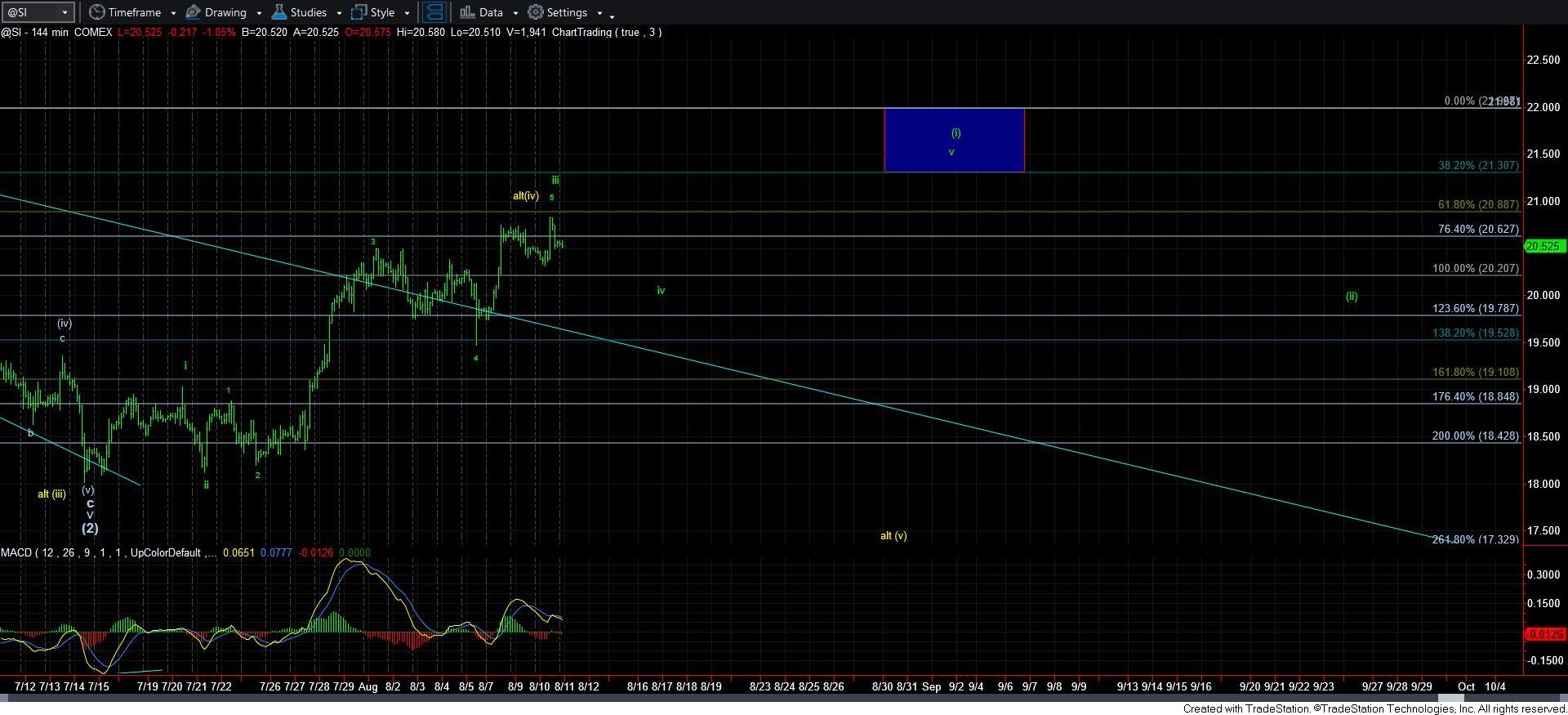Click the red 0.0126 MACD value tag
1568x715 pixels.
1543,634
